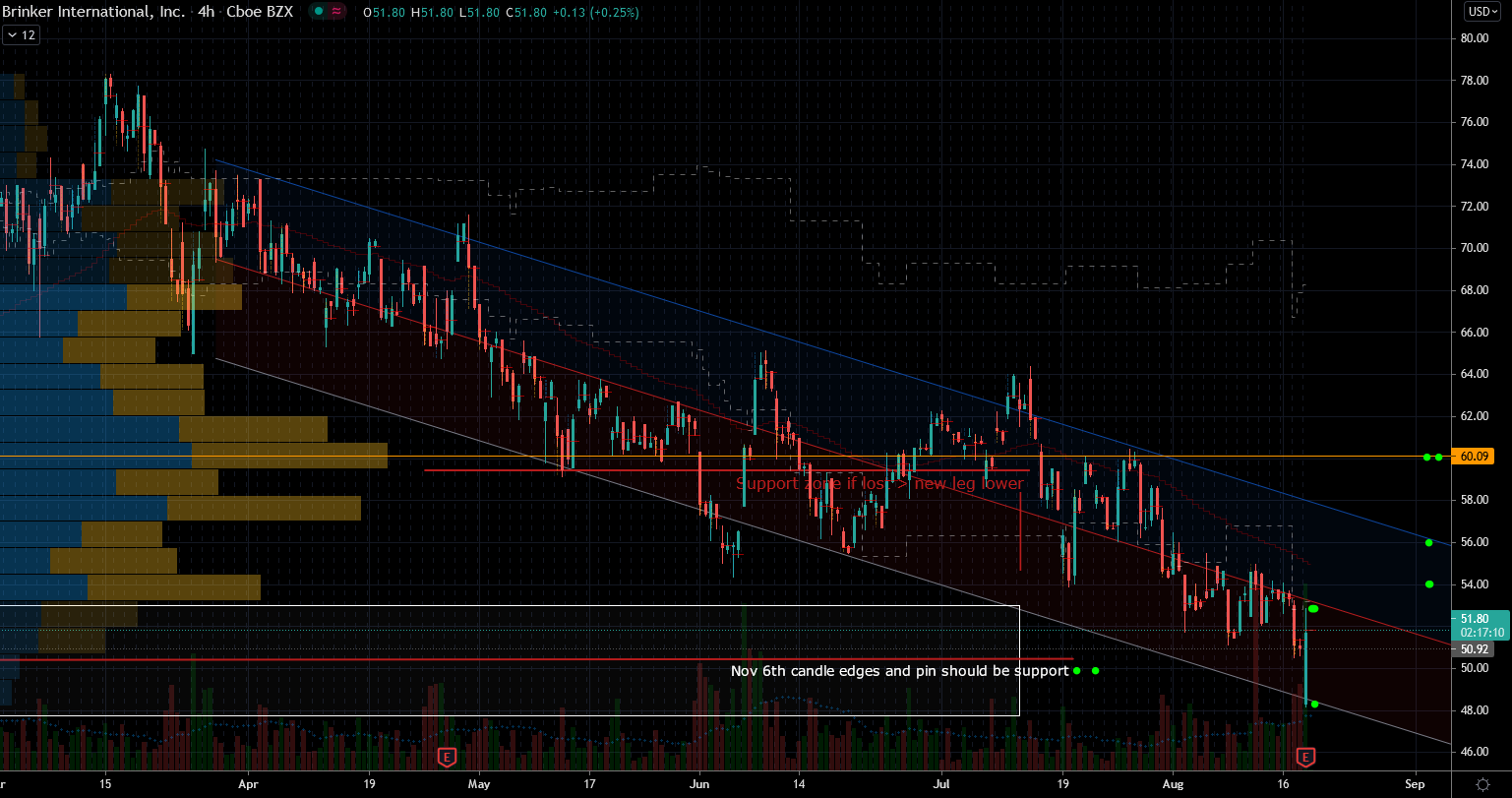The height and width of the screenshot is (798, 1512).
Task: Click the open value O51.80 in header
Action: [382, 13]
